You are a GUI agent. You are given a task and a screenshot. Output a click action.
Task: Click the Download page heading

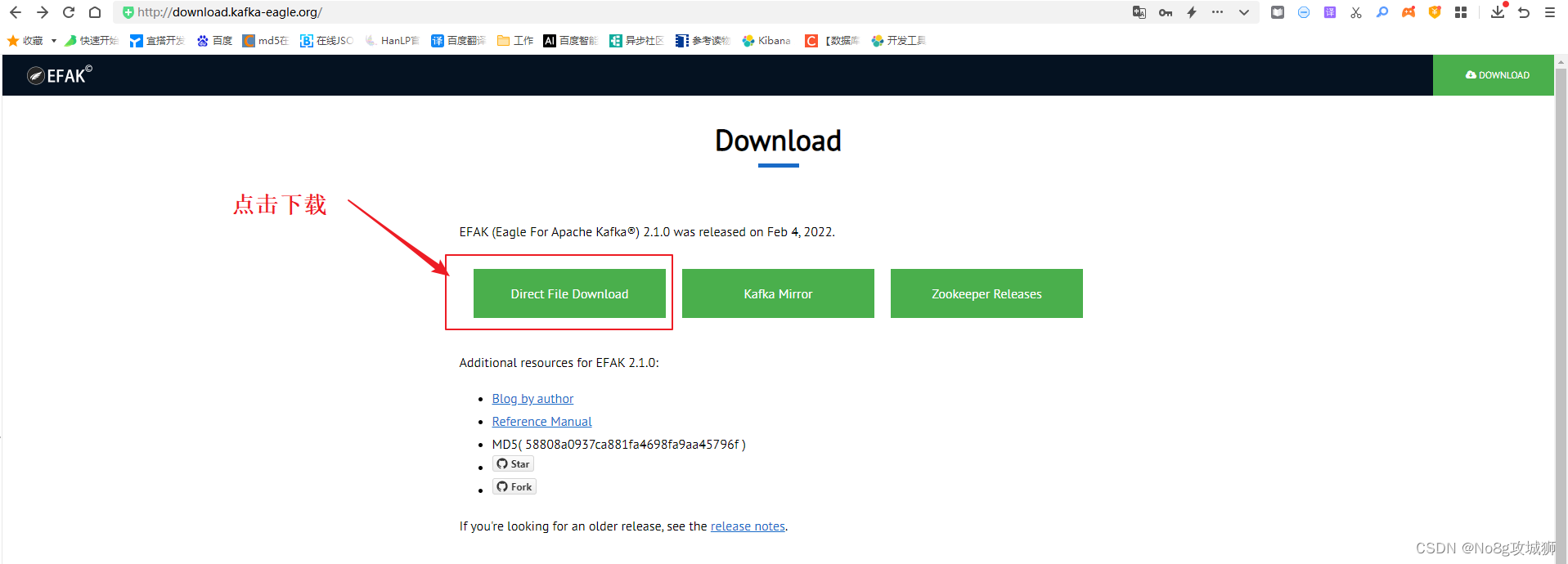(778, 141)
